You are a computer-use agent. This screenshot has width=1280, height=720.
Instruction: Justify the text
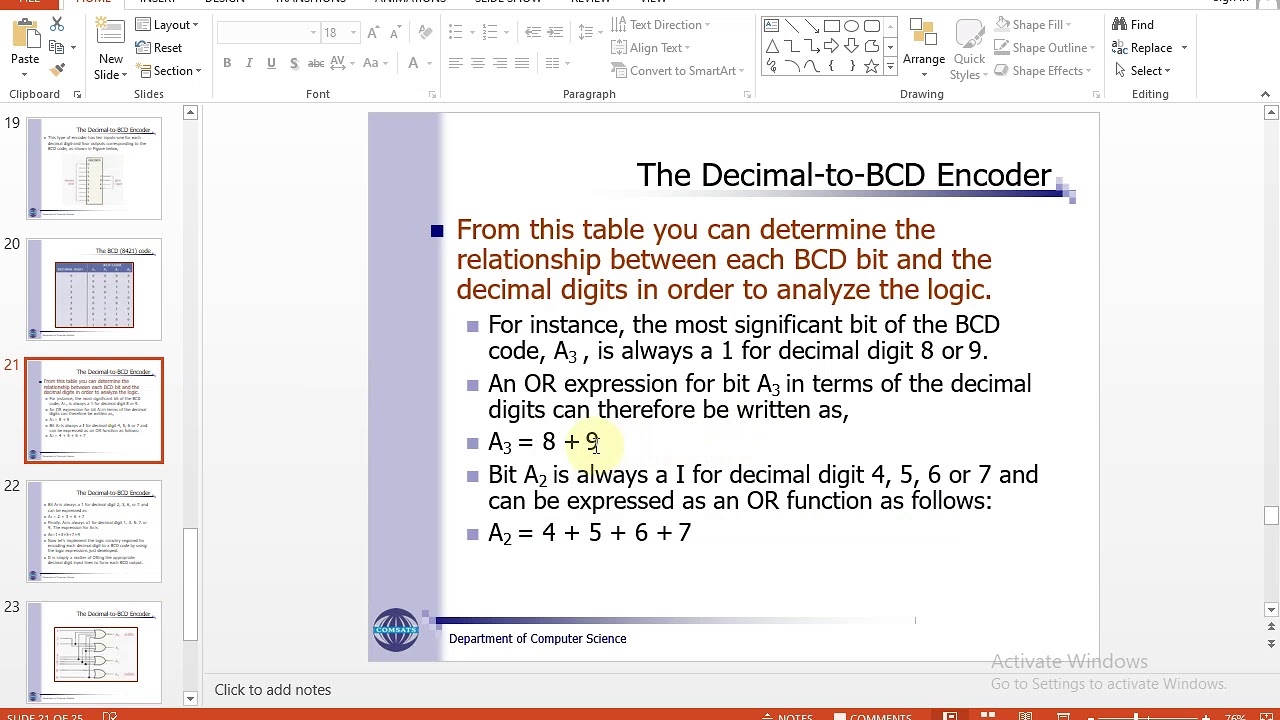coord(522,63)
